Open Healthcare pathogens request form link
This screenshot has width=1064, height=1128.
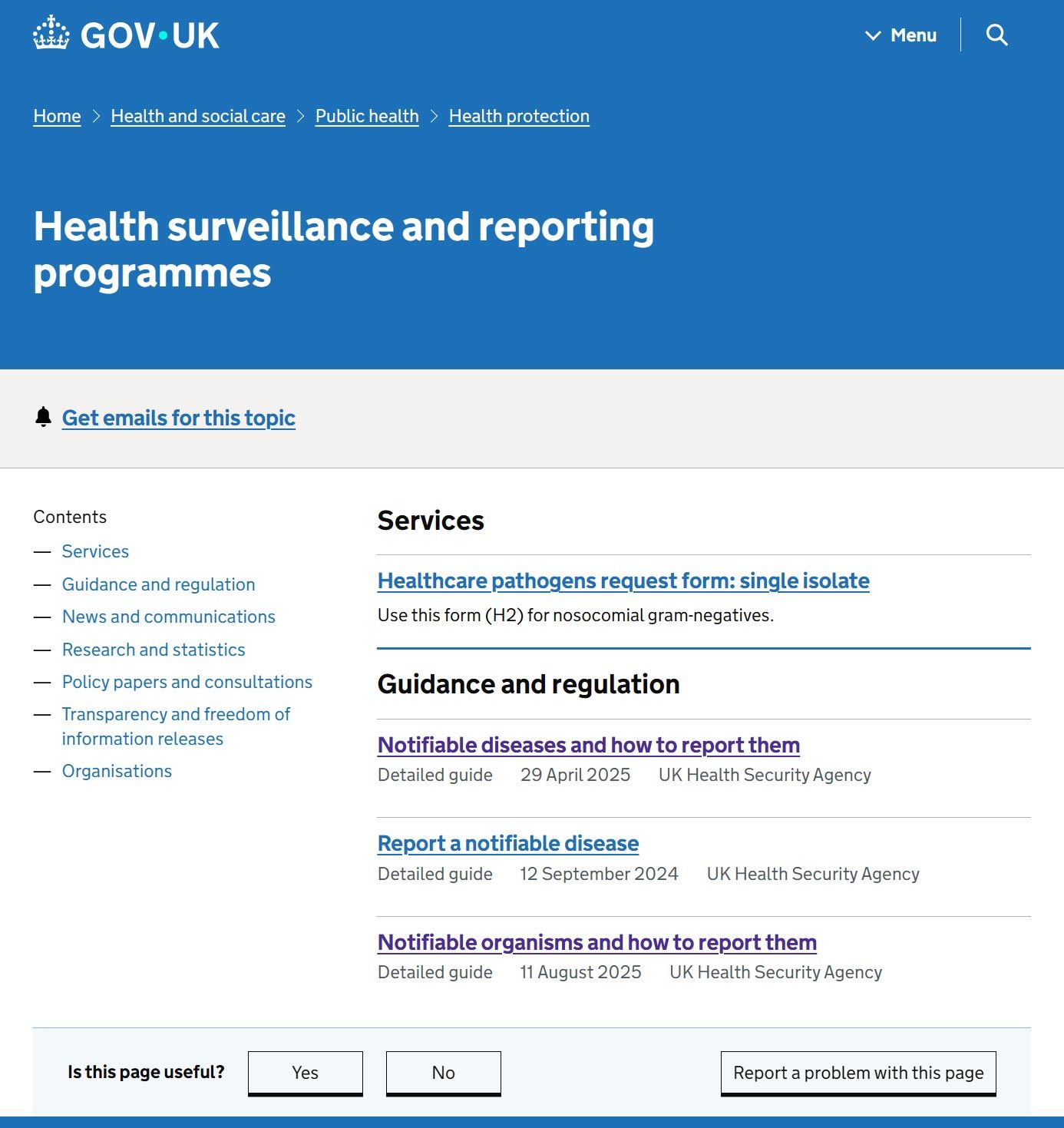pyautogui.click(x=623, y=581)
